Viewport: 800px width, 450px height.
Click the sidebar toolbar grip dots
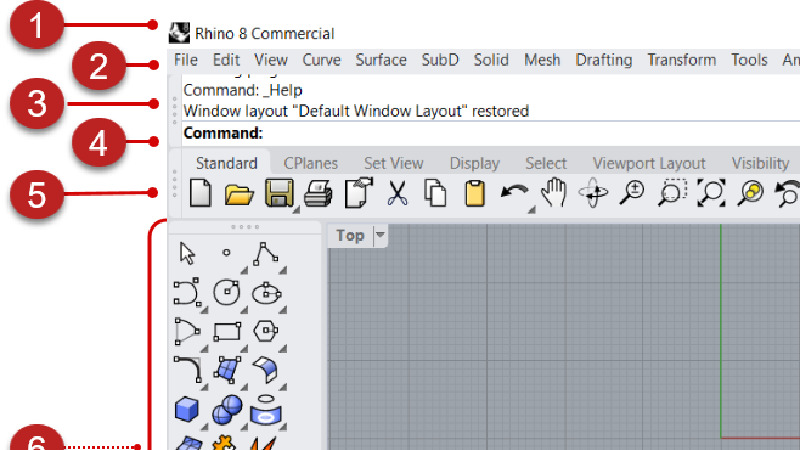245,227
